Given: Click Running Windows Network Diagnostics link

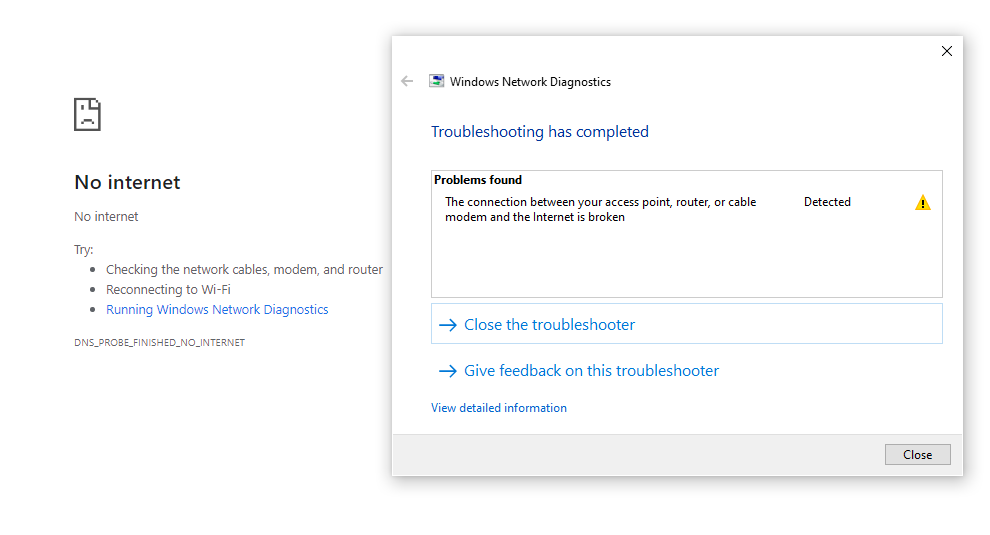Looking at the screenshot, I should [217, 310].
